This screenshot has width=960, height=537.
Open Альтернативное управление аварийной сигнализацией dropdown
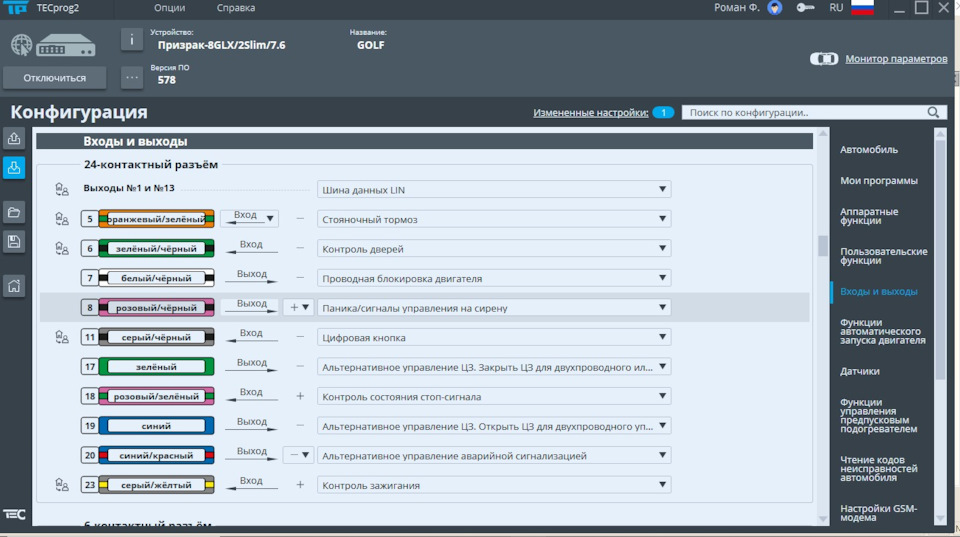(x=493, y=455)
